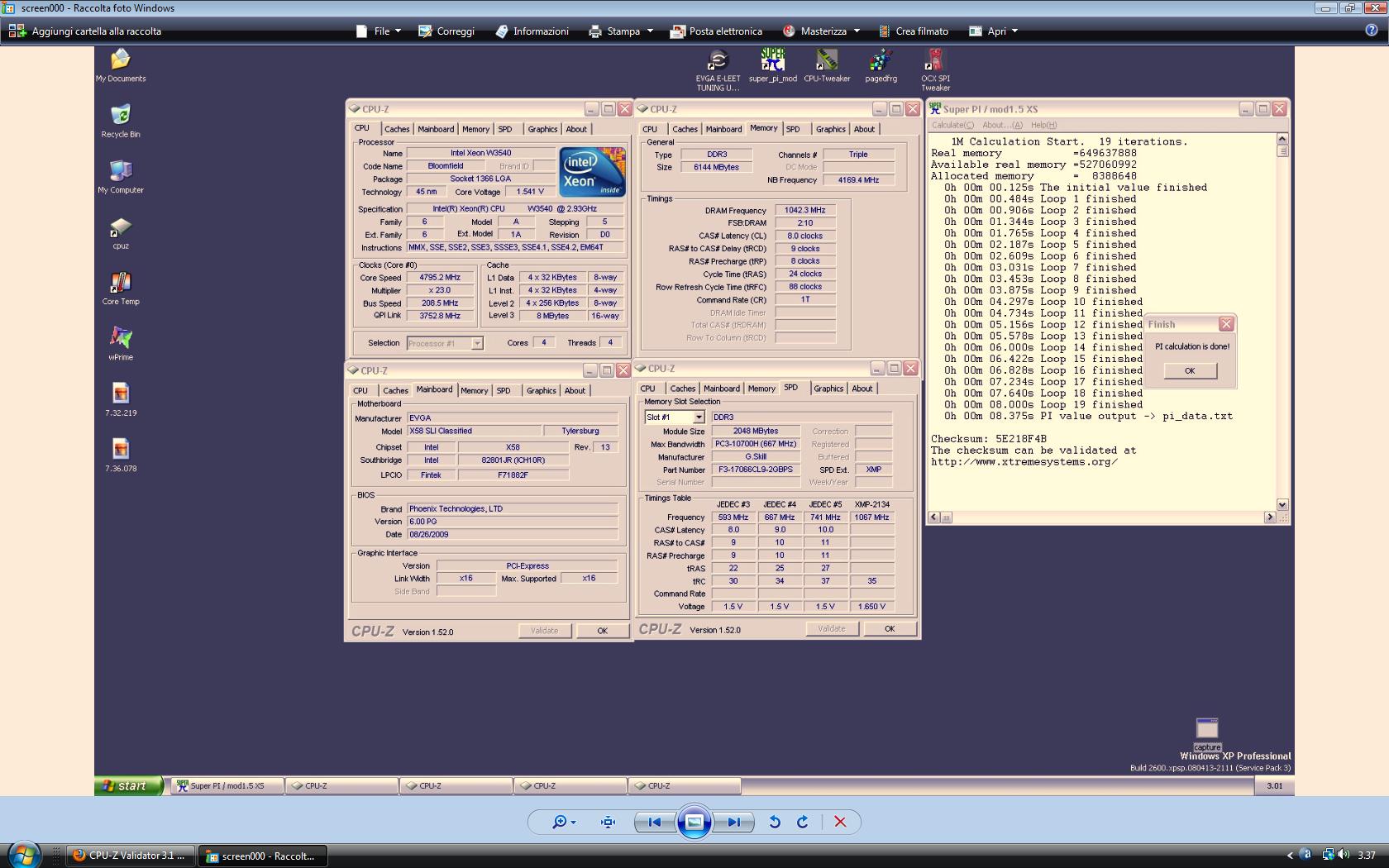Open the Masterizza dropdown menu
The image size is (1389, 868).
pyautogui.click(x=821, y=31)
